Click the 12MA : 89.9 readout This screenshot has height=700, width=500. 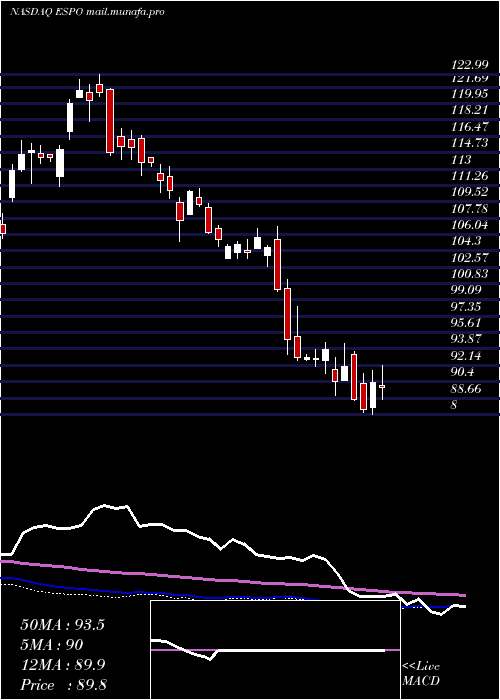tap(62, 665)
